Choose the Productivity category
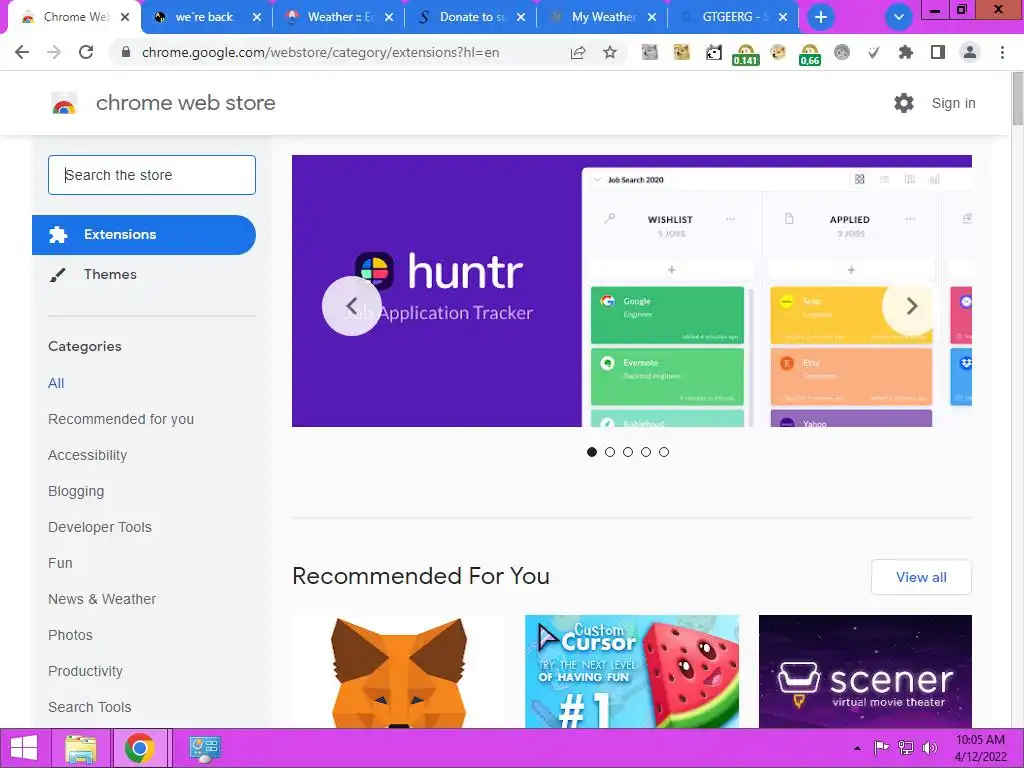This screenshot has width=1024, height=768. (x=86, y=671)
